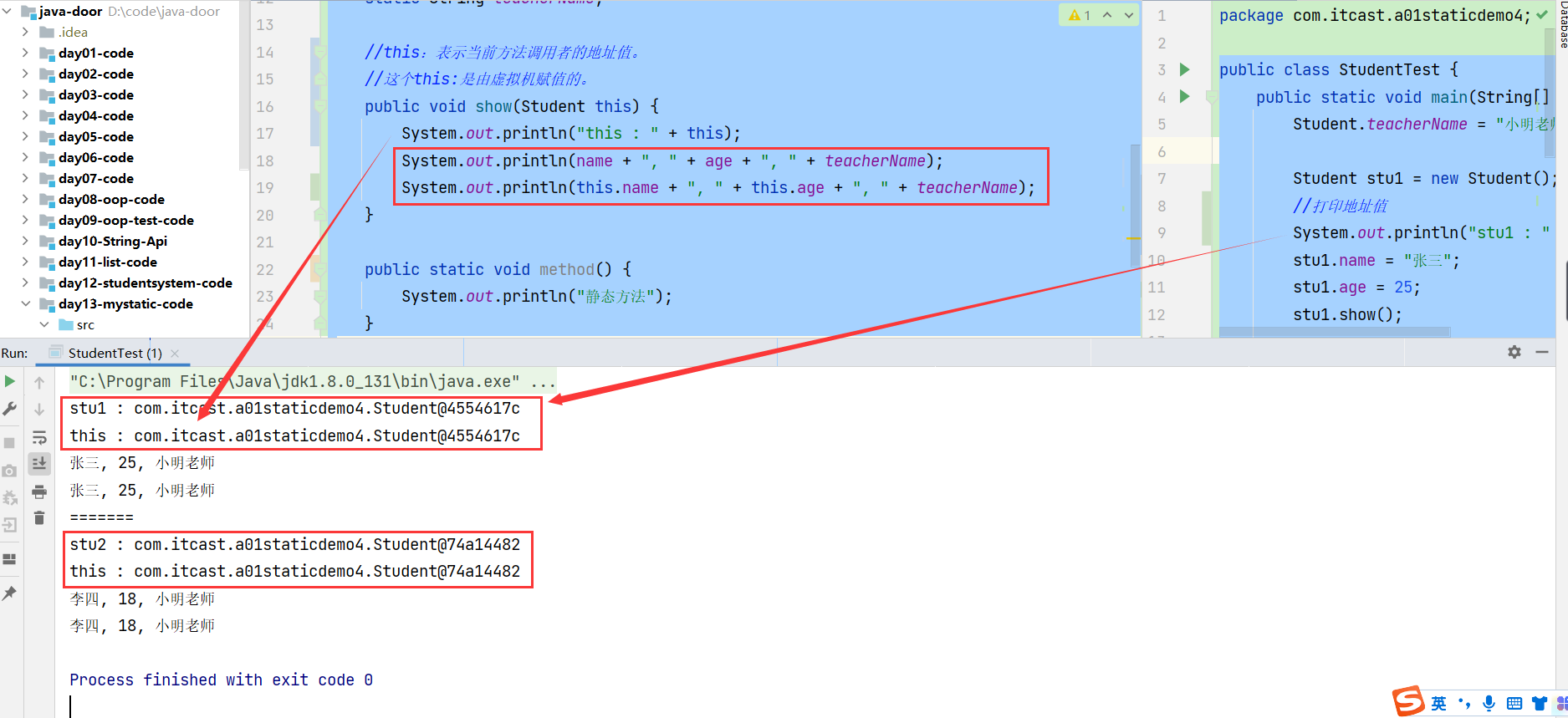1568x718 pixels.
Task: Open Run panel settings gear
Action: tap(1514, 352)
